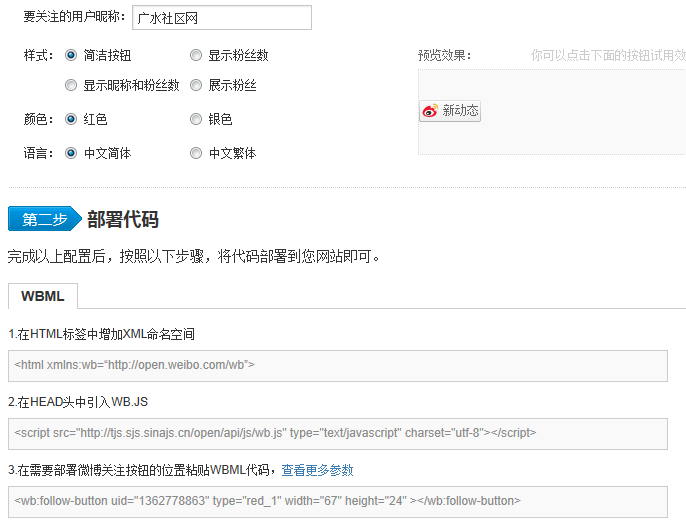Choose the 展示粉丝 style radio

coord(196,85)
